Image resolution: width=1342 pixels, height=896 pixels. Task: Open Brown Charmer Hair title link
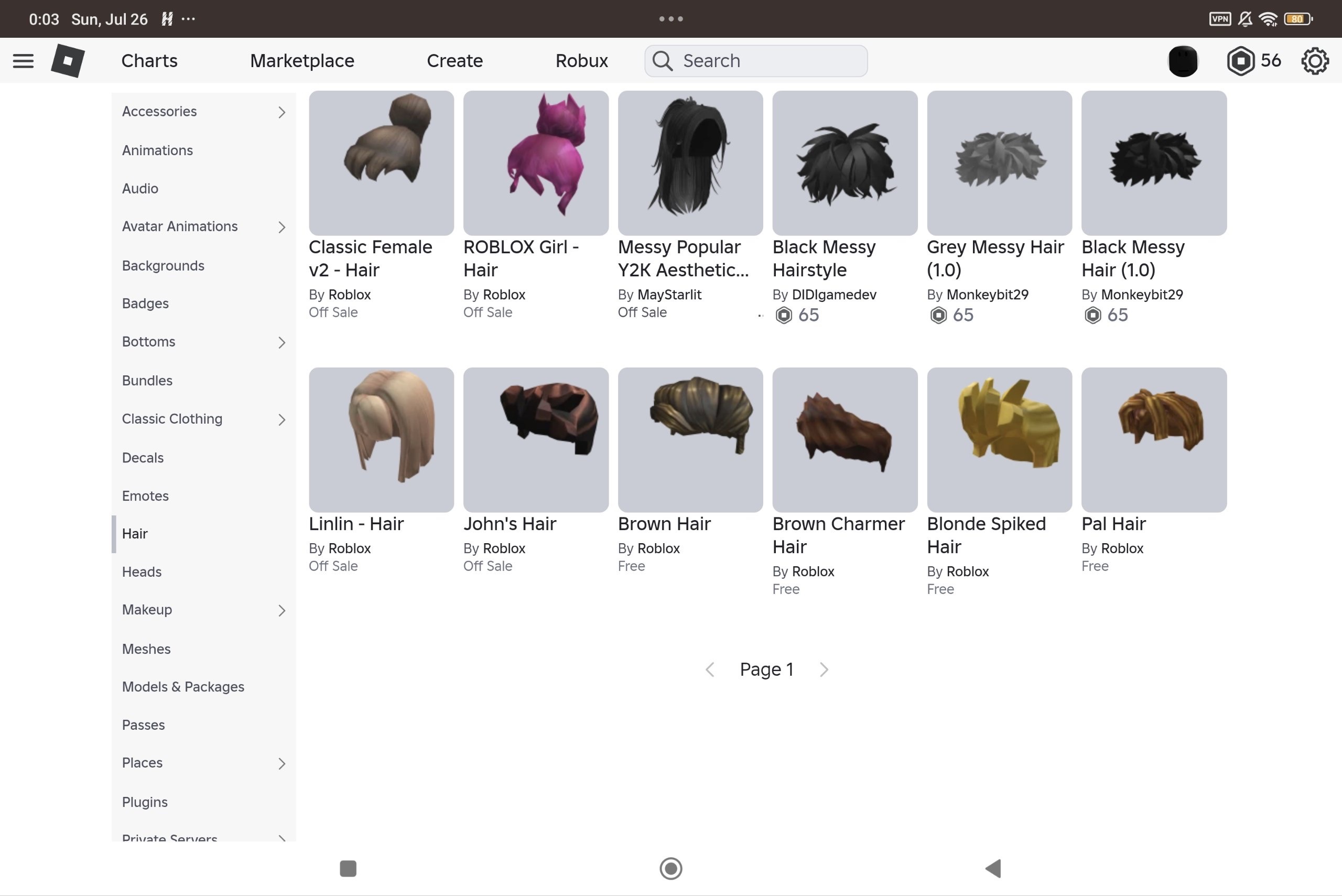[x=838, y=535]
